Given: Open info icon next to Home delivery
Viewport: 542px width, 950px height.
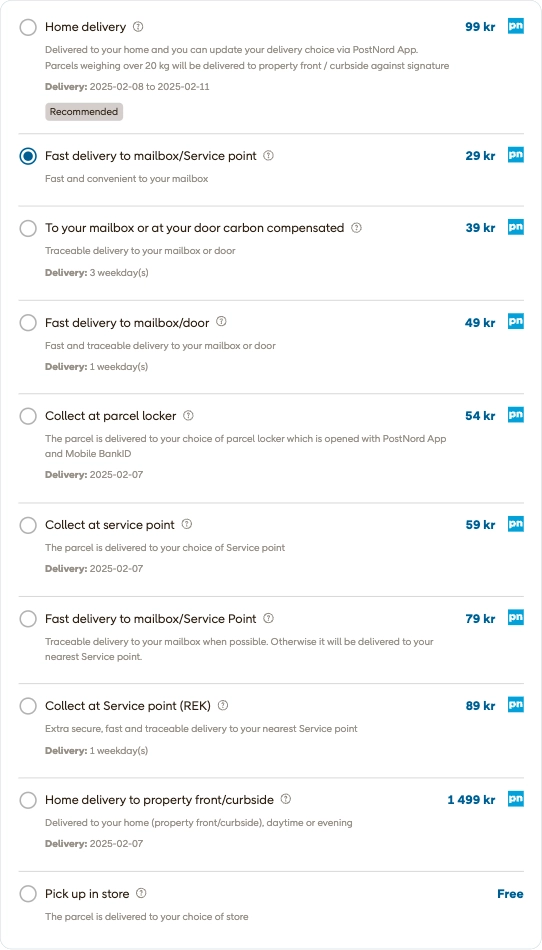Looking at the screenshot, I should 138,27.
